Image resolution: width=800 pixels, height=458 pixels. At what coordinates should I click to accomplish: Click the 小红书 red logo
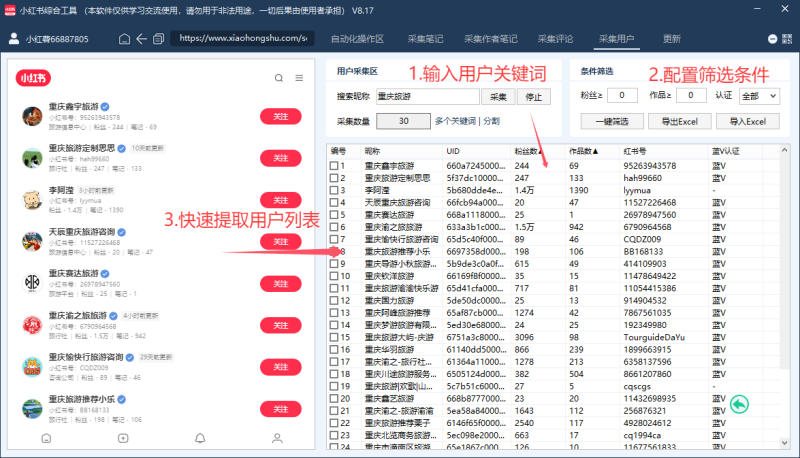point(33,78)
